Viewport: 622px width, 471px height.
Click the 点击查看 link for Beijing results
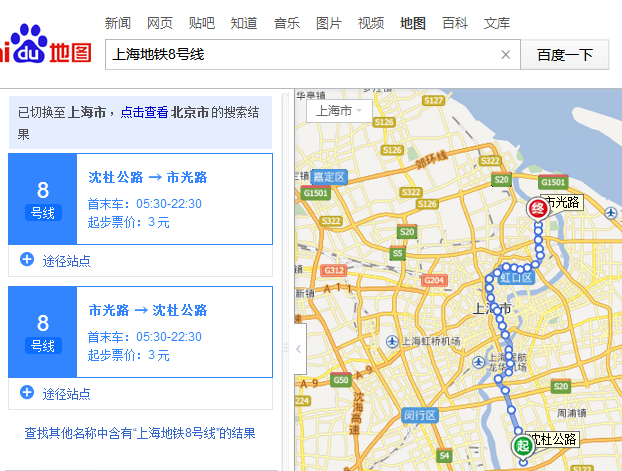[144, 112]
